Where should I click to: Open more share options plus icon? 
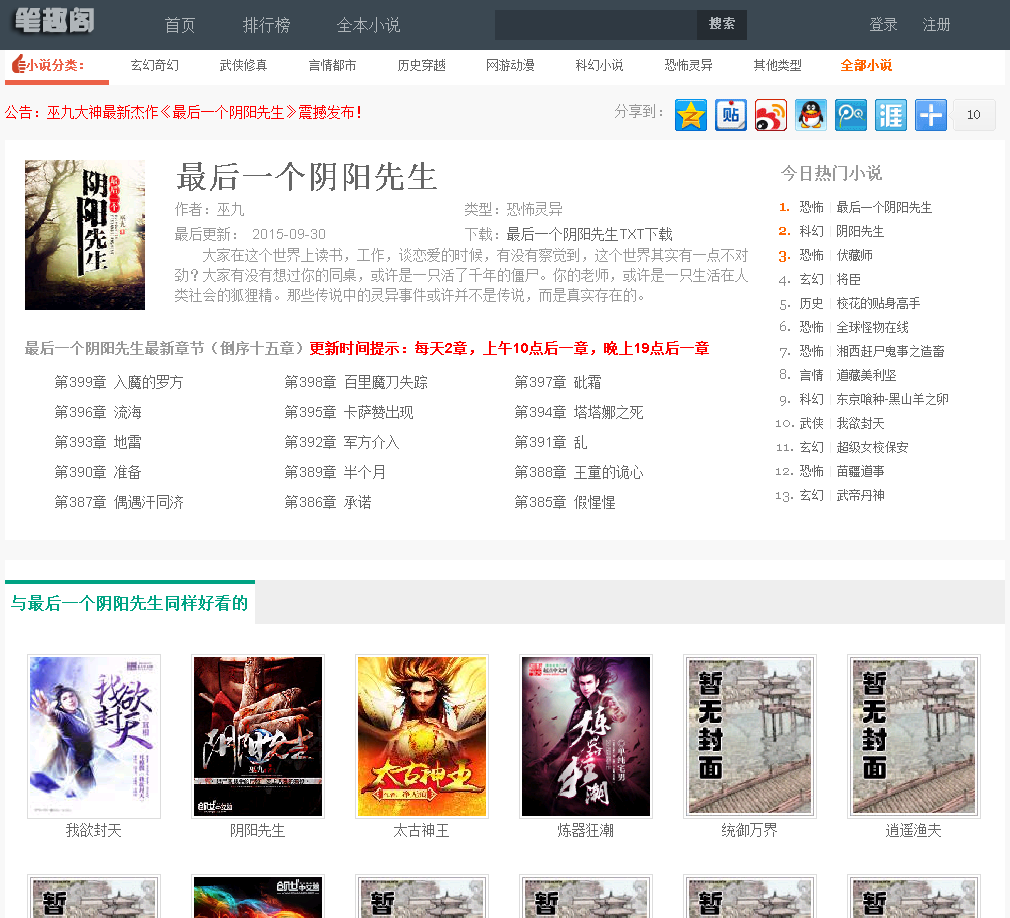pyautogui.click(x=930, y=115)
